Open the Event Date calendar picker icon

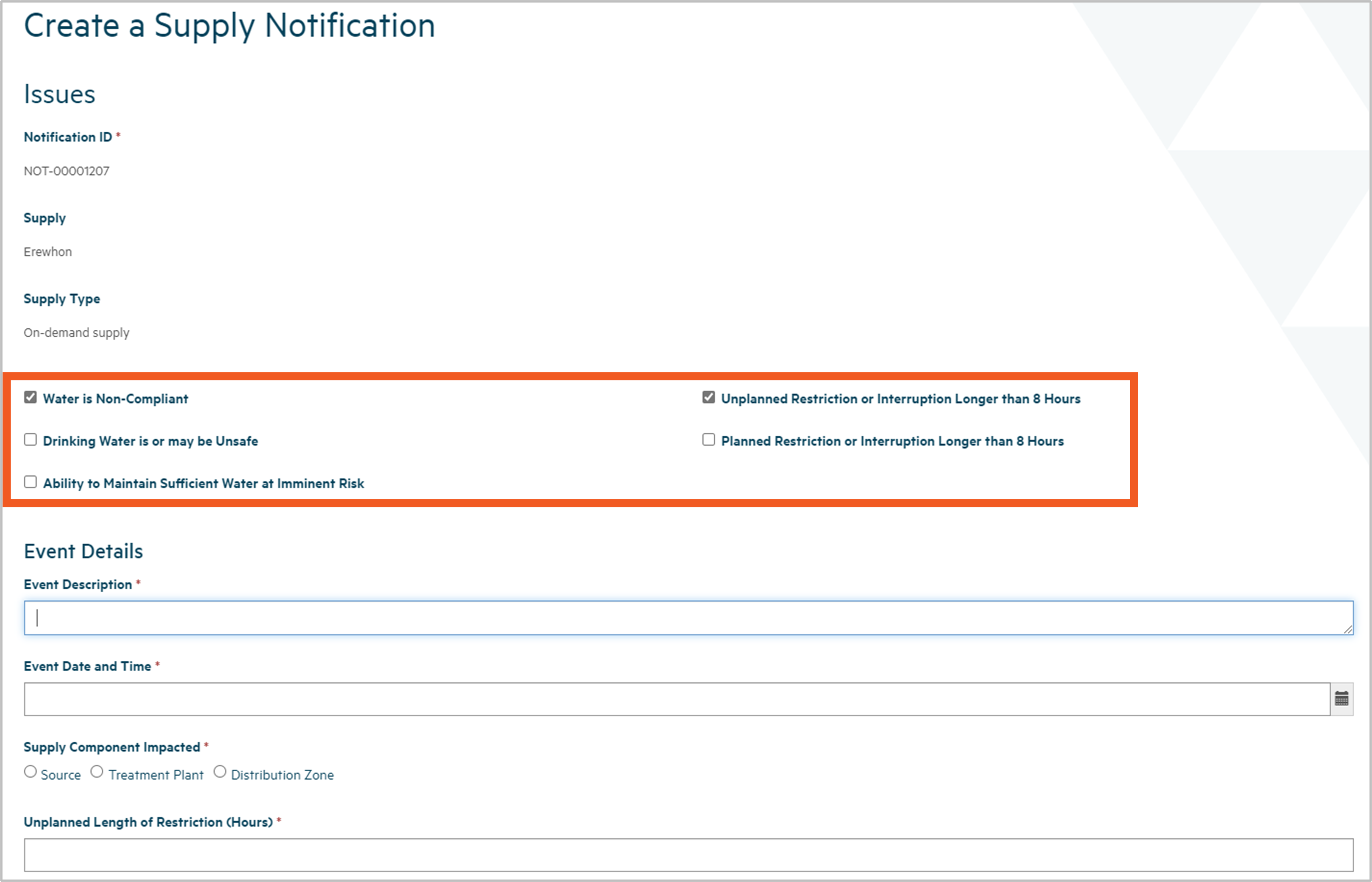(1341, 699)
